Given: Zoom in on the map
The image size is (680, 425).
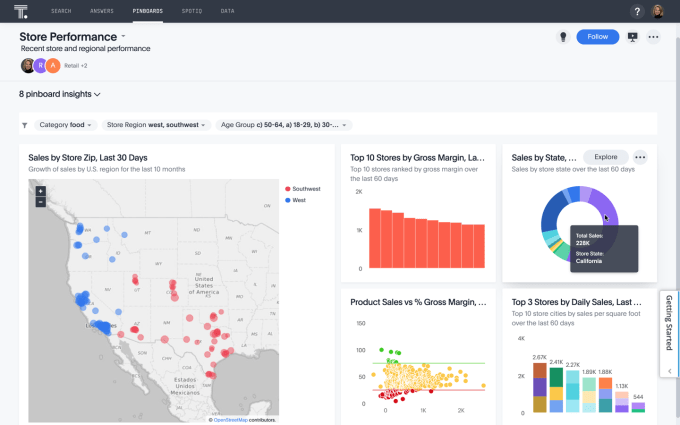Looking at the screenshot, I should tap(40, 190).
